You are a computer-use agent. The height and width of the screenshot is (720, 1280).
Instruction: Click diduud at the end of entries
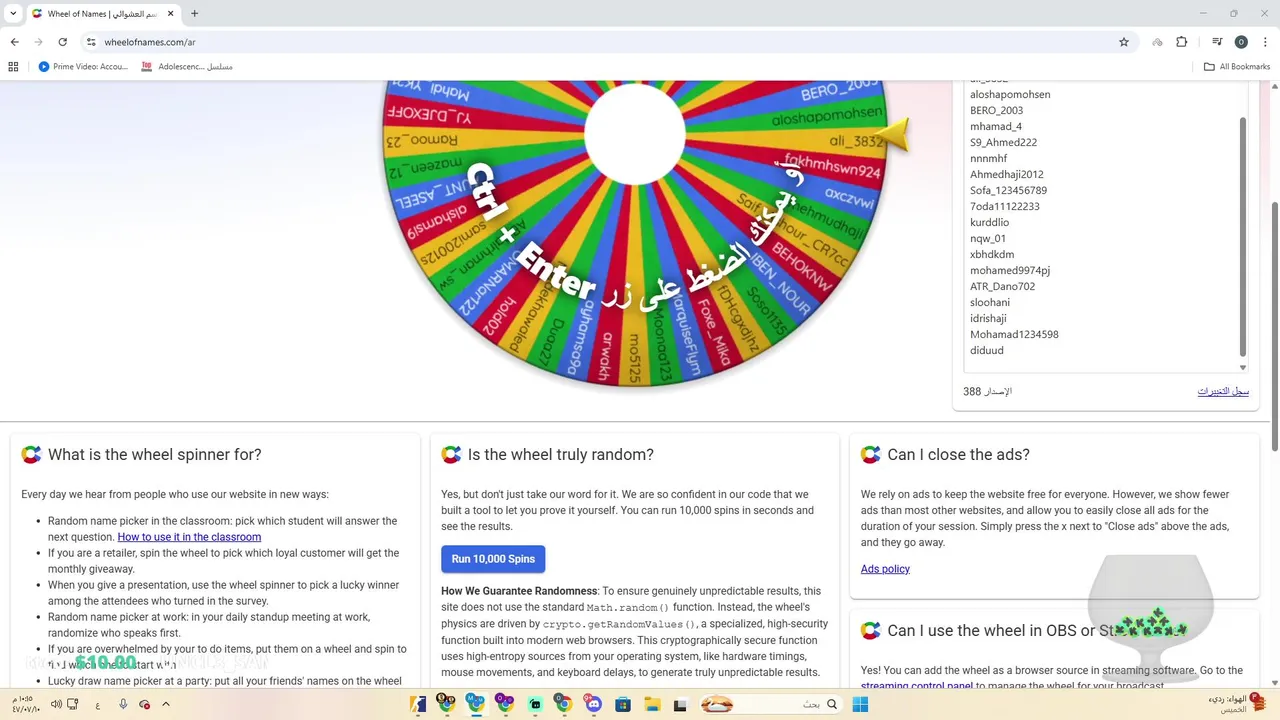pos(987,350)
